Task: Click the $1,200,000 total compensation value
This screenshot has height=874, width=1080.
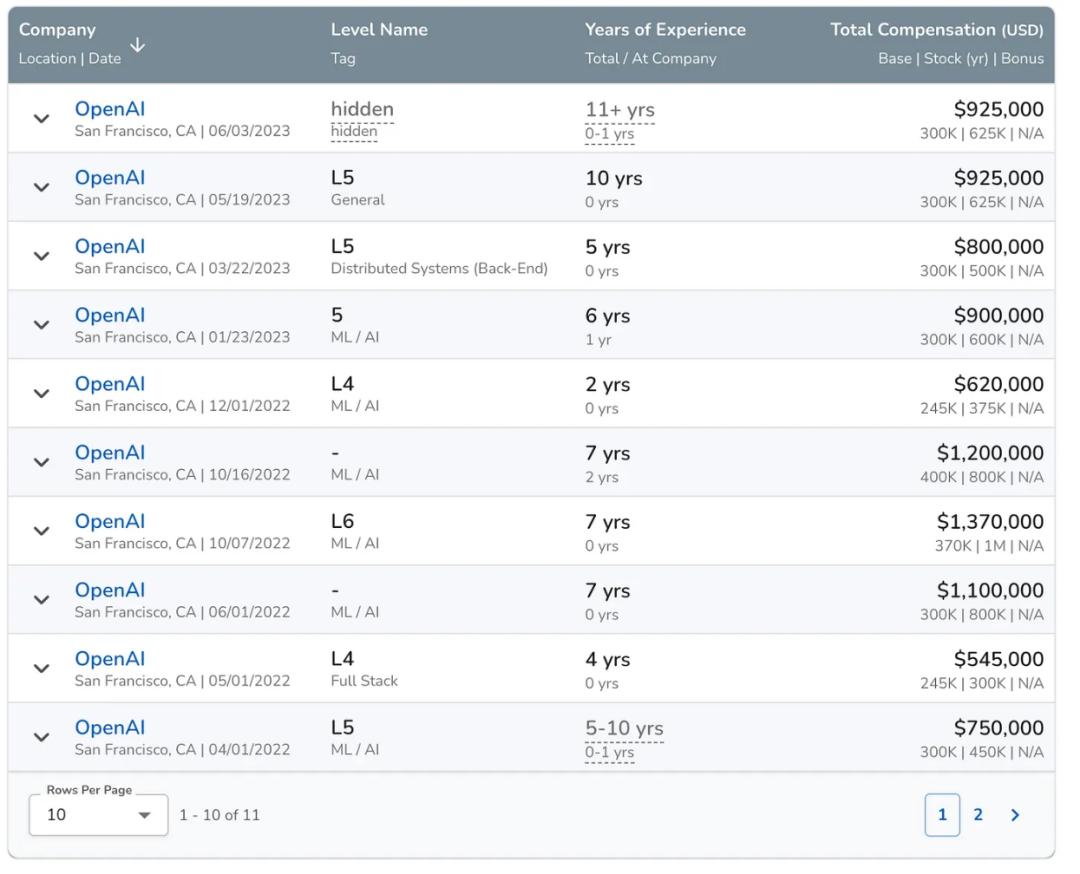Action: click(990, 453)
